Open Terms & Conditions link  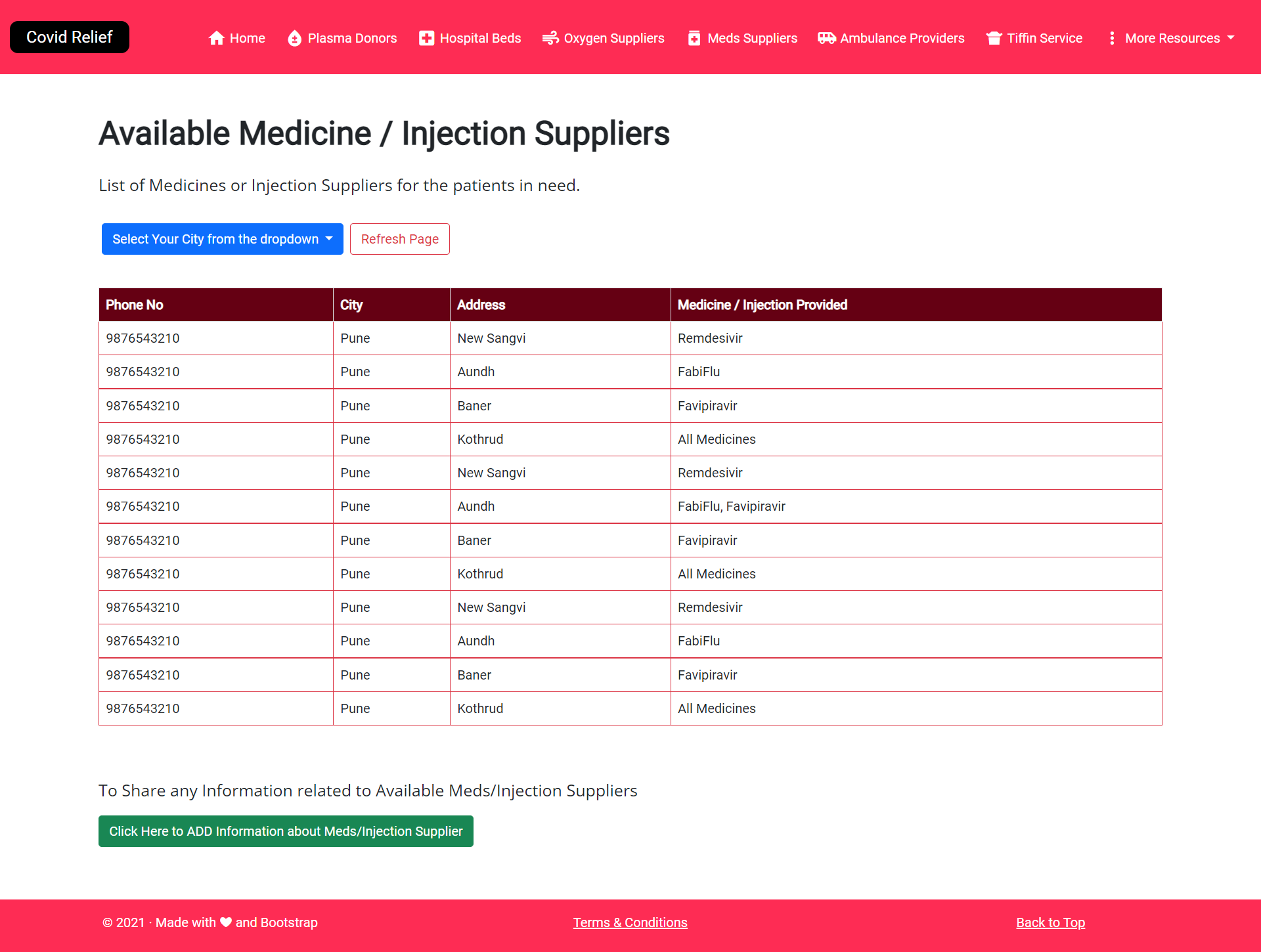coord(630,922)
